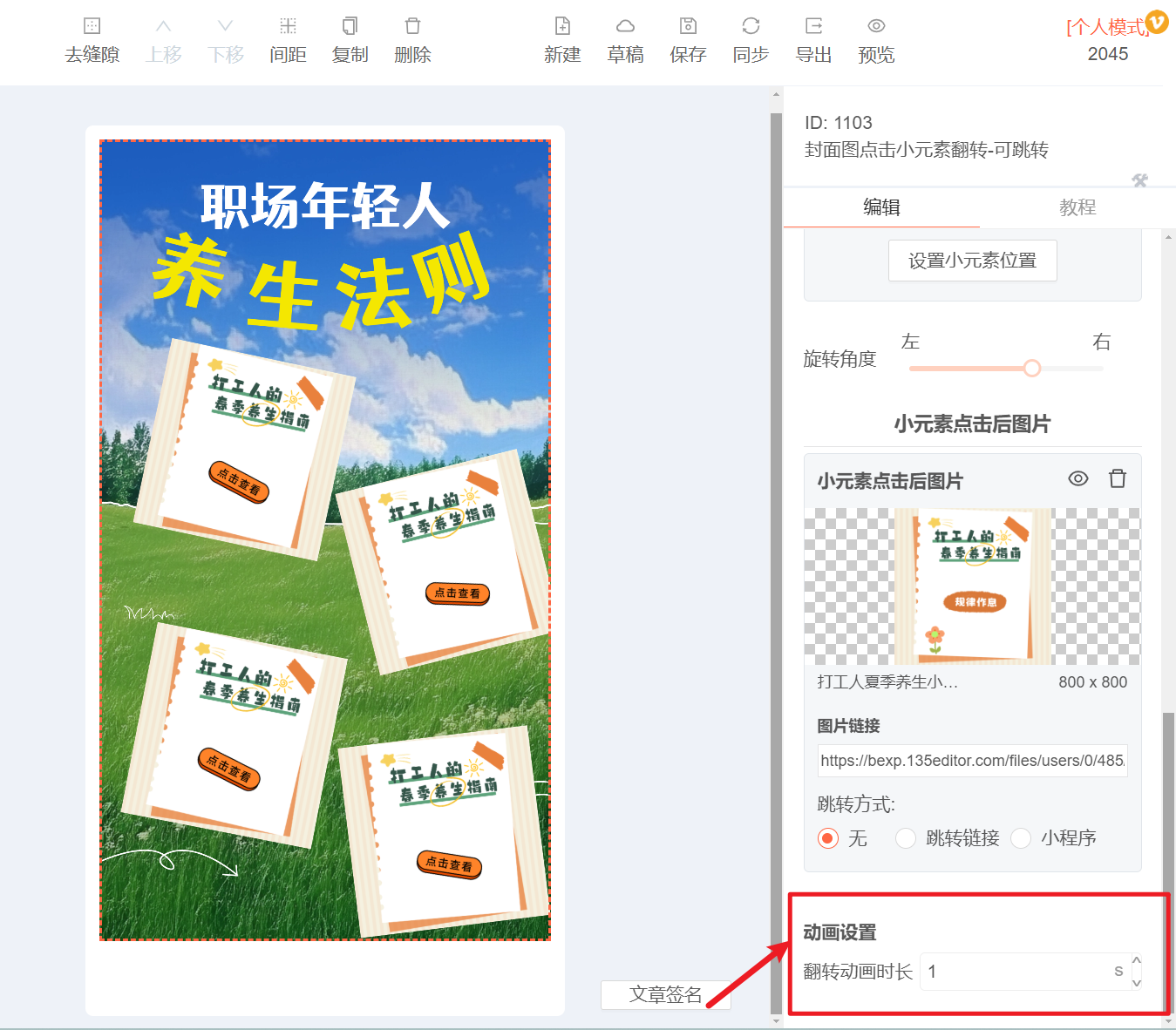The image size is (1176, 1030).
Task: Click the 小元素点击后图片 thumbnail preview
Action: point(972,586)
